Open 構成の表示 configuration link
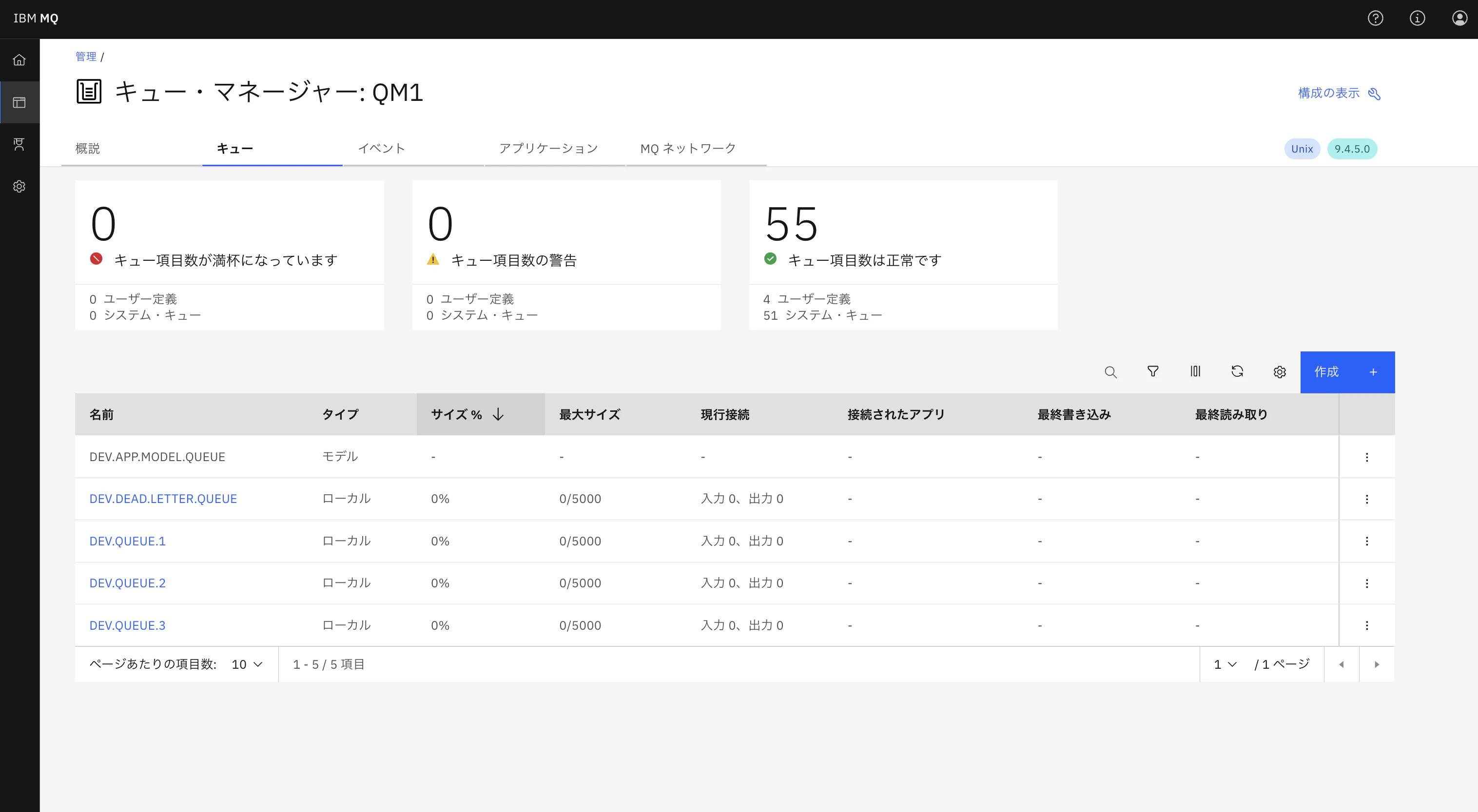The width and height of the screenshot is (1478, 812). coord(1340,93)
